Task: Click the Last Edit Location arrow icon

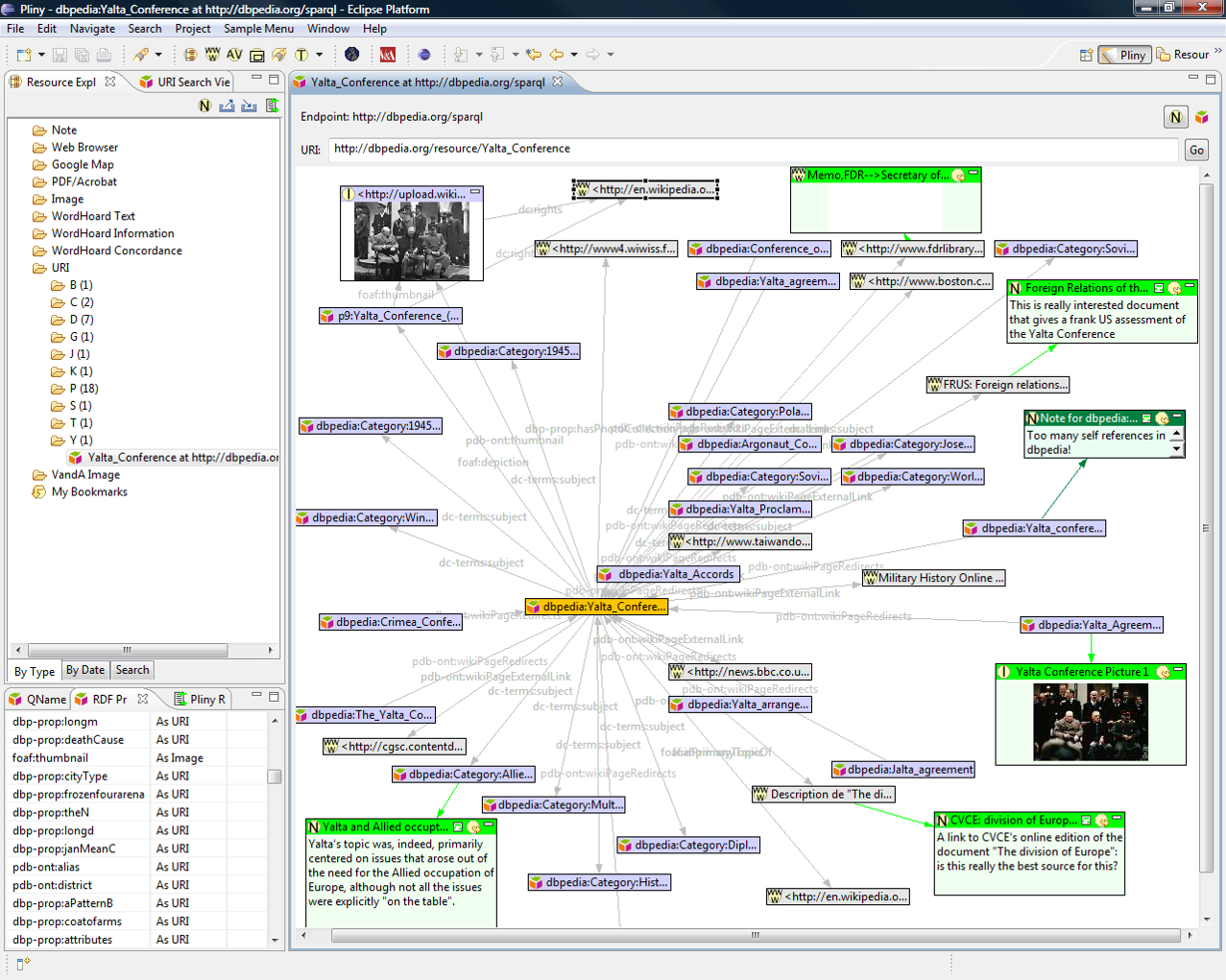Action: point(534,55)
